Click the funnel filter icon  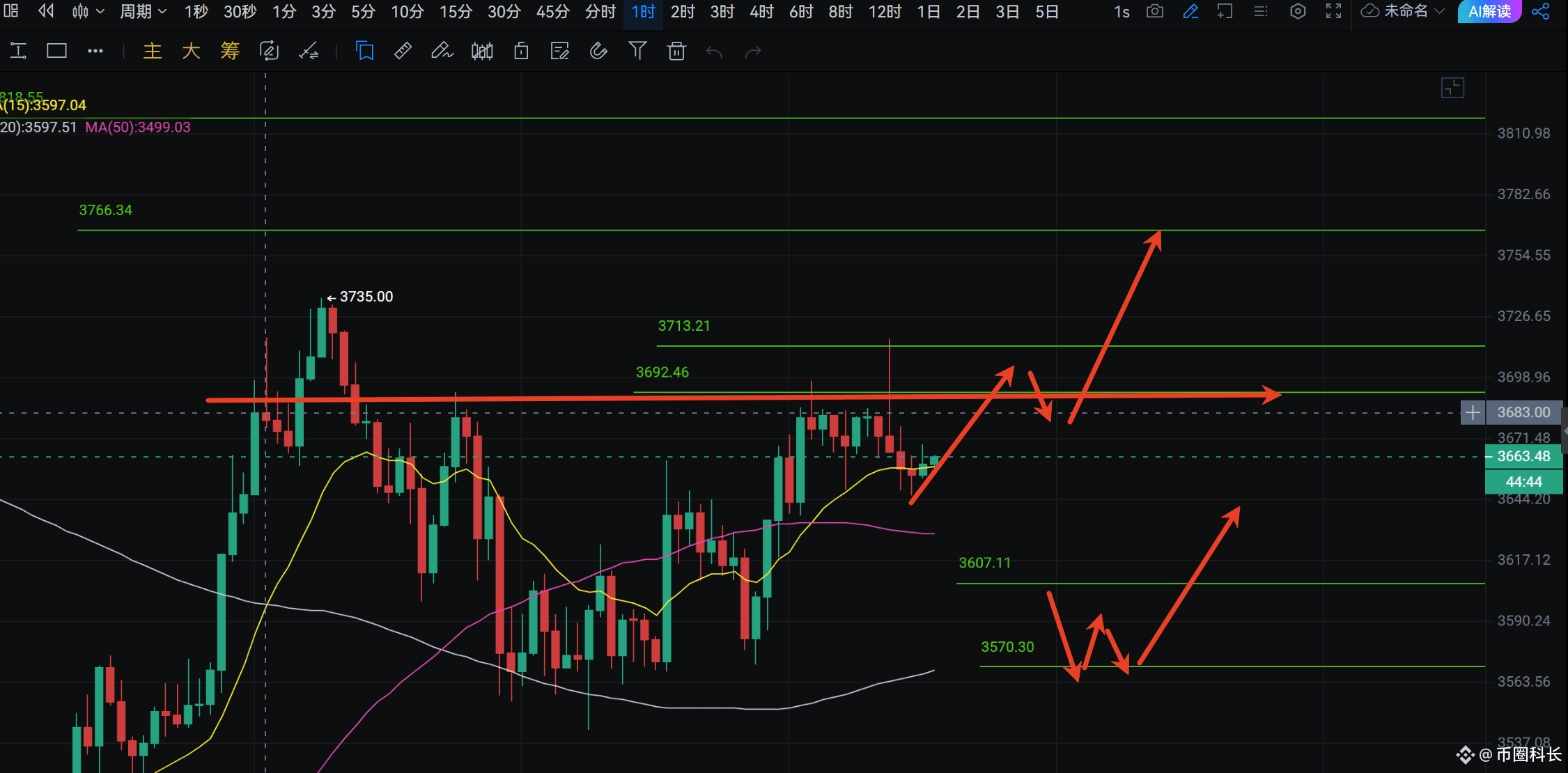click(x=637, y=51)
